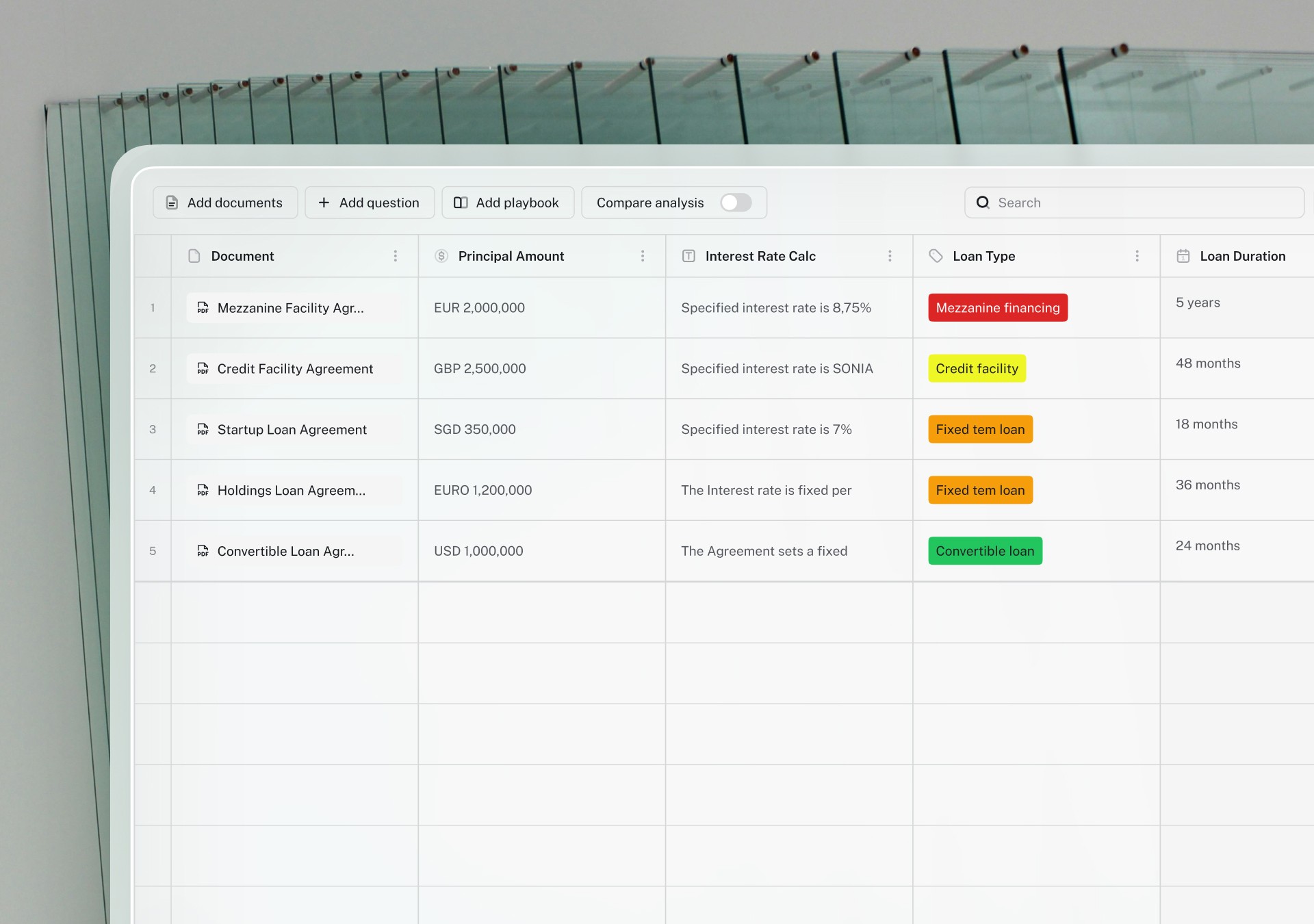Select row number 2 in the table
This screenshot has height=924, width=1314.
(153, 368)
